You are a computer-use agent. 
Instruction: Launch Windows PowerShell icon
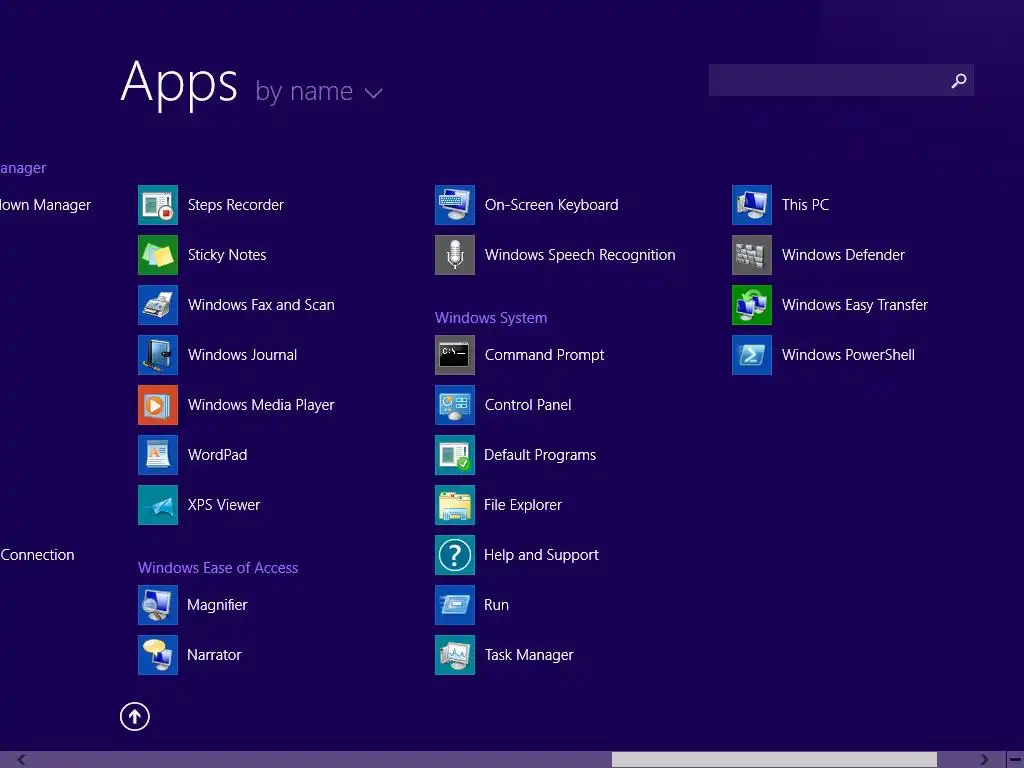pos(752,355)
